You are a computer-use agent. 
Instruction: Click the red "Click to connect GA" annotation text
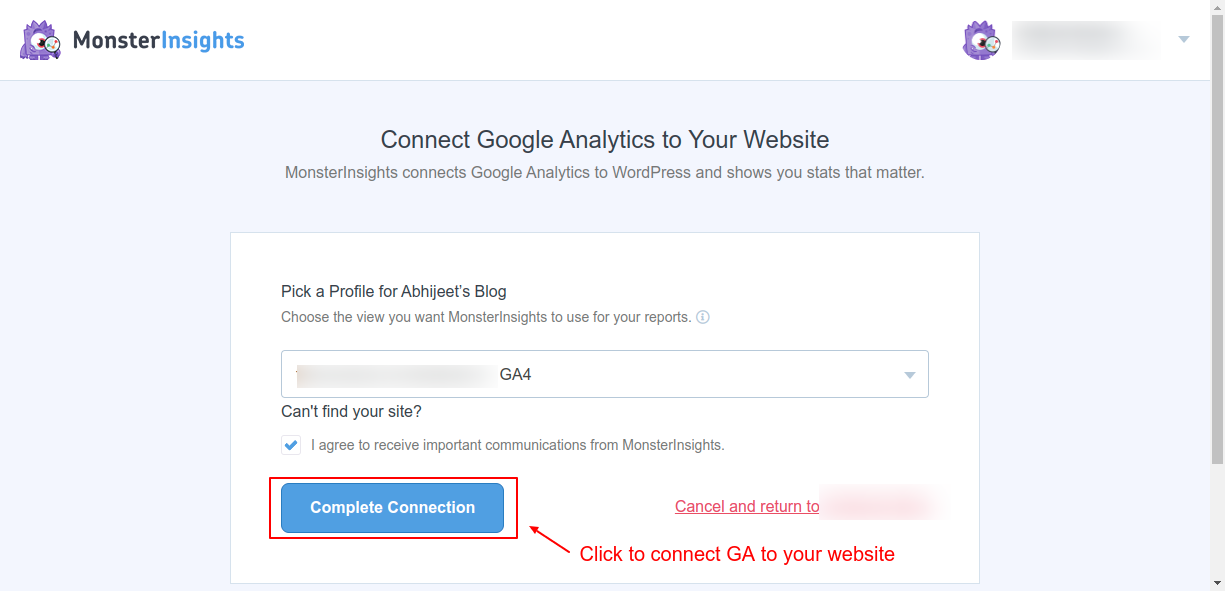(x=737, y=554)
